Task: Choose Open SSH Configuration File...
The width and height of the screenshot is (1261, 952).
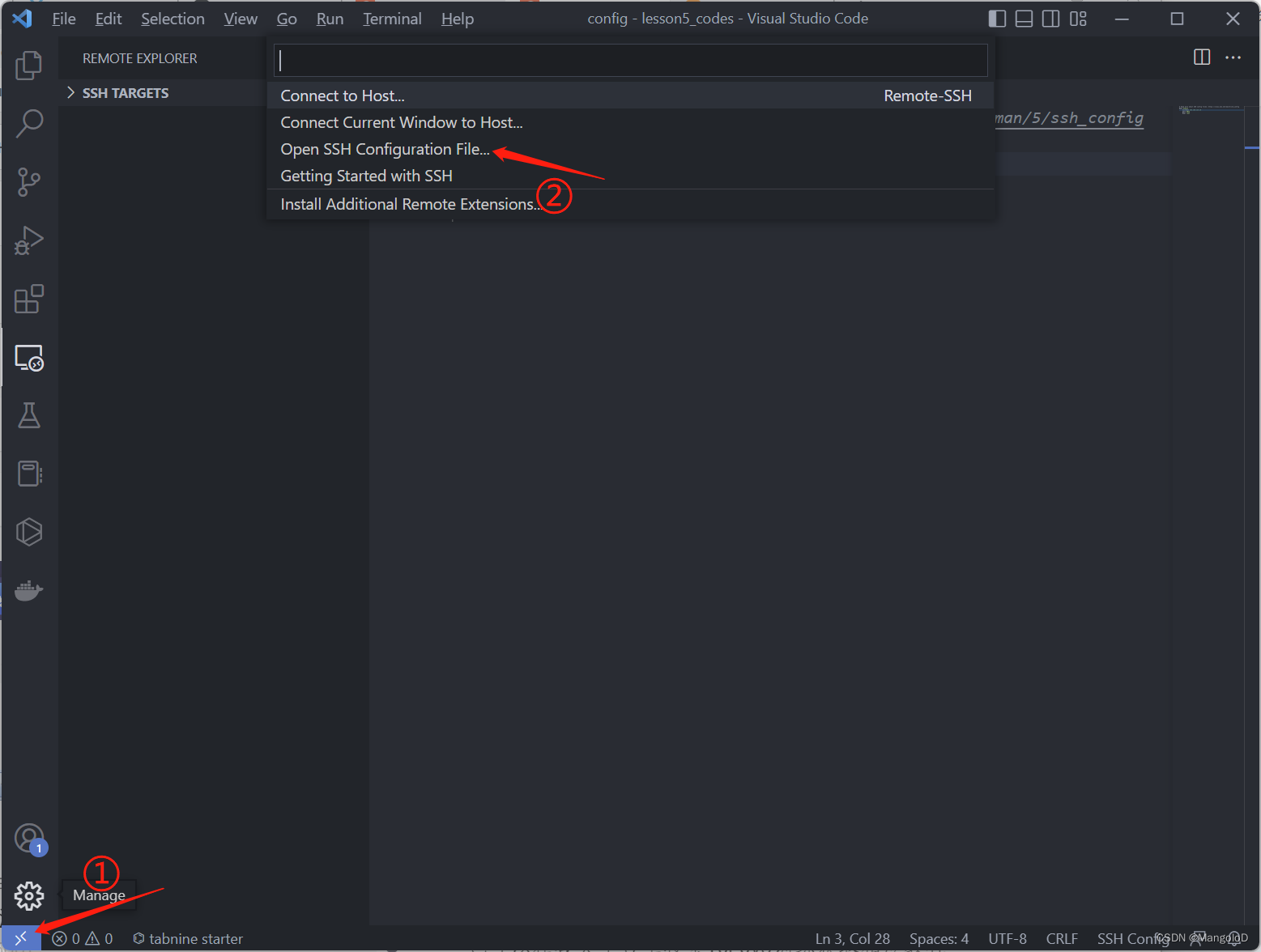Action: tap(631, 149)
